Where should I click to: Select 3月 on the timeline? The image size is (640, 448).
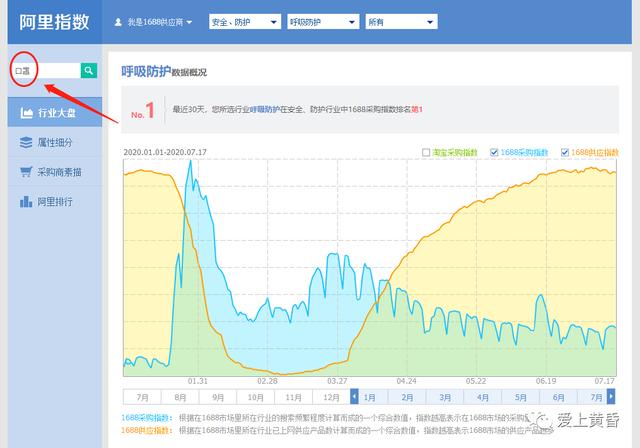pyautogui.click(x=445, y=397)
